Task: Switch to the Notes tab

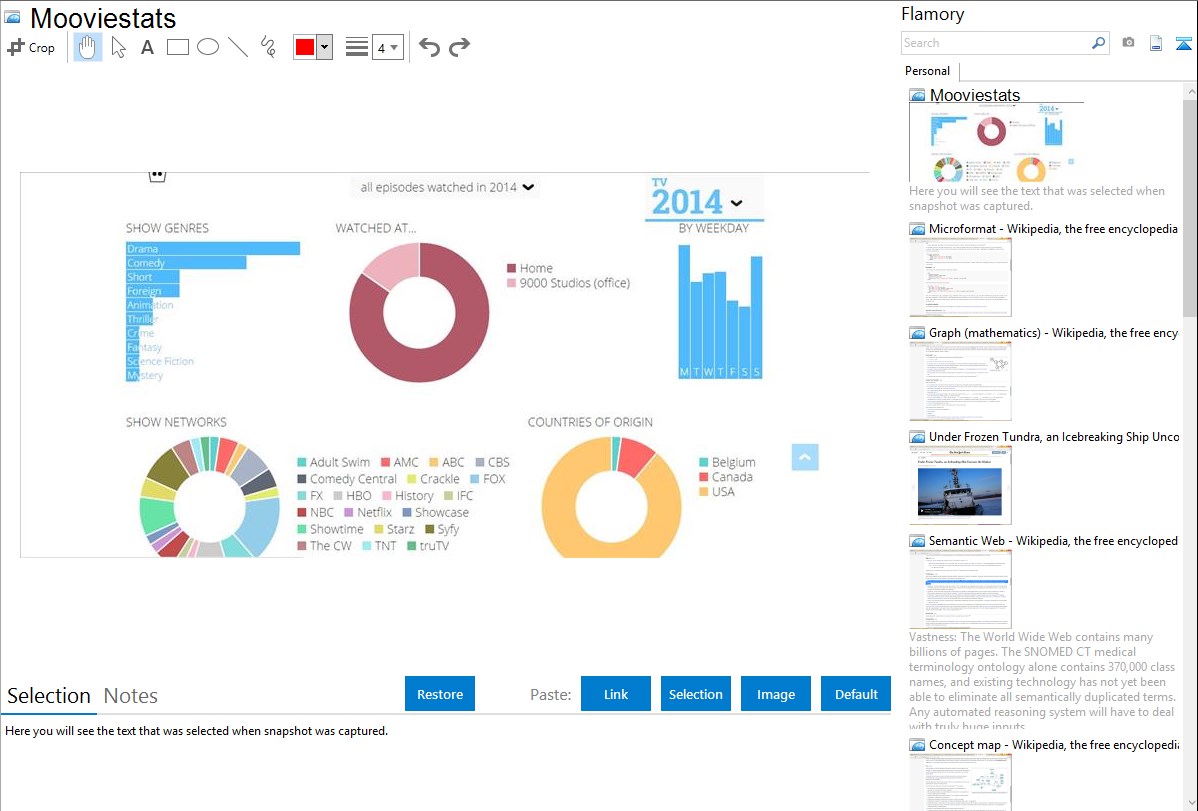Action: pos(130,696)
